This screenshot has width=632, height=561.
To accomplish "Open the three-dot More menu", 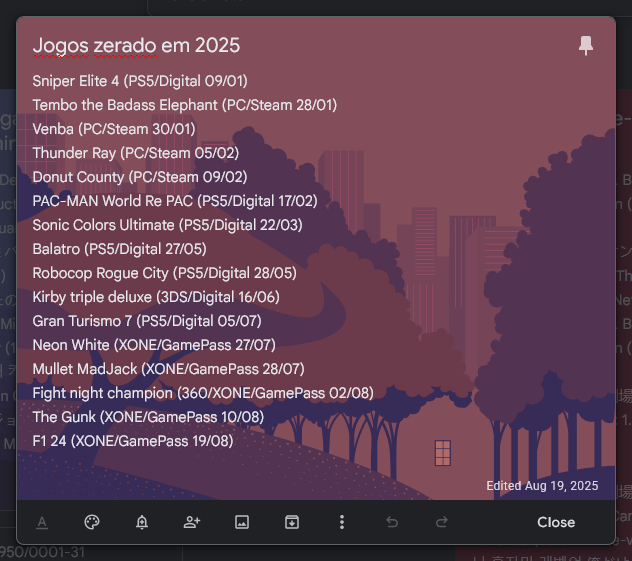I will (x=342, y=522).
